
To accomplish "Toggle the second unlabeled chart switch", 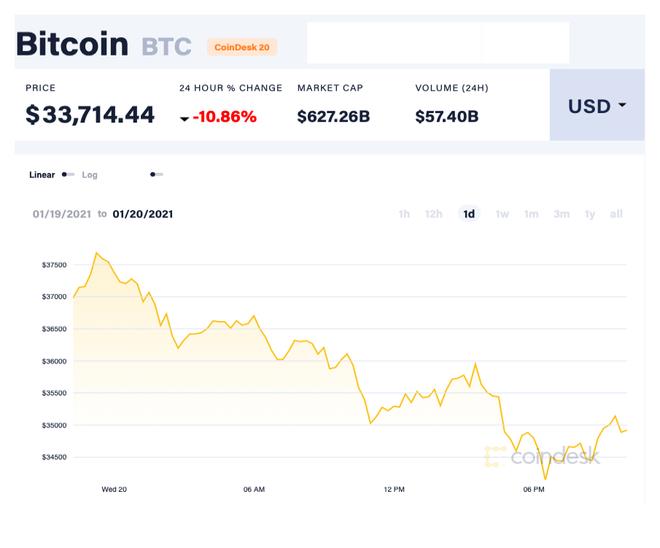I will 156,175.
